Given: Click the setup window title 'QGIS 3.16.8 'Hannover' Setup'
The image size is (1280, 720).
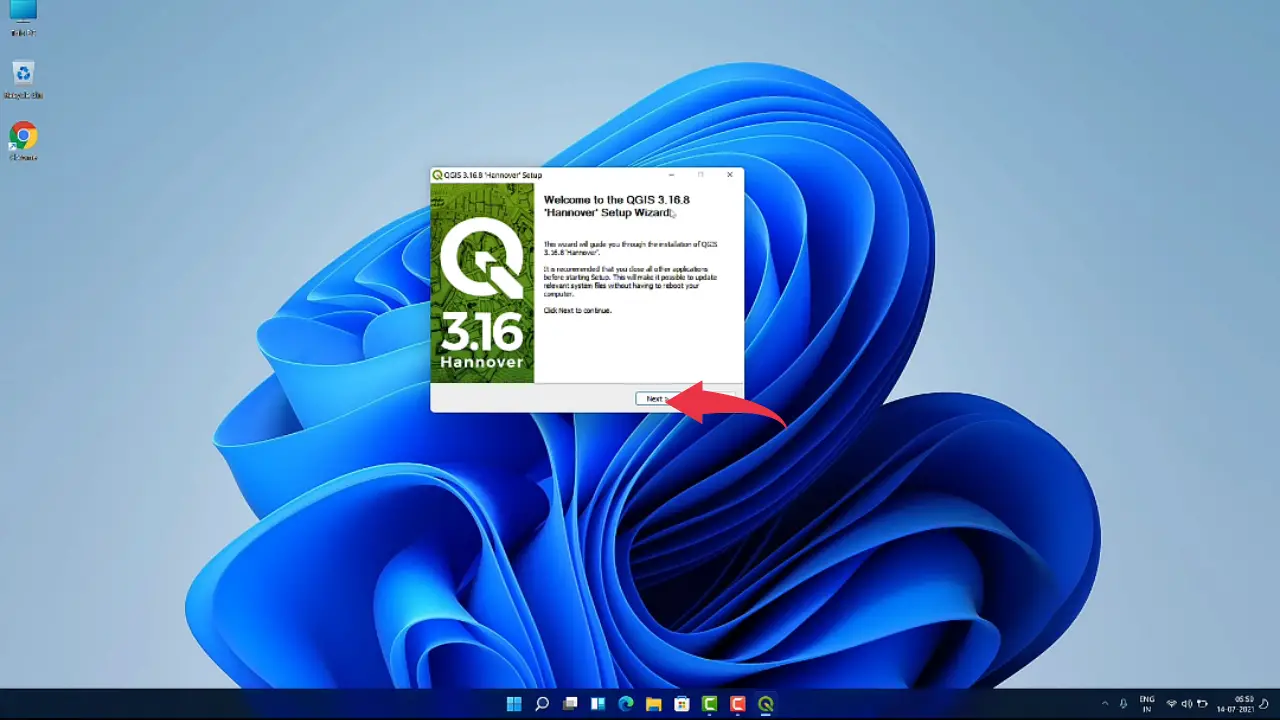Looking at the screenshot, I should point(493,175).
